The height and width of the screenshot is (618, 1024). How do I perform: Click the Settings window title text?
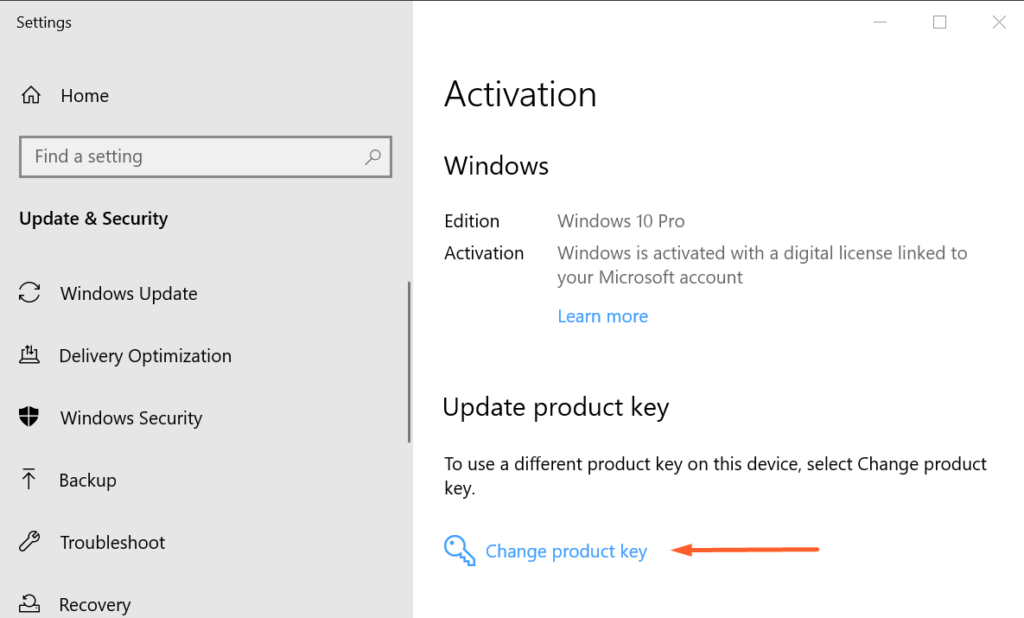(x=44, y=22)
